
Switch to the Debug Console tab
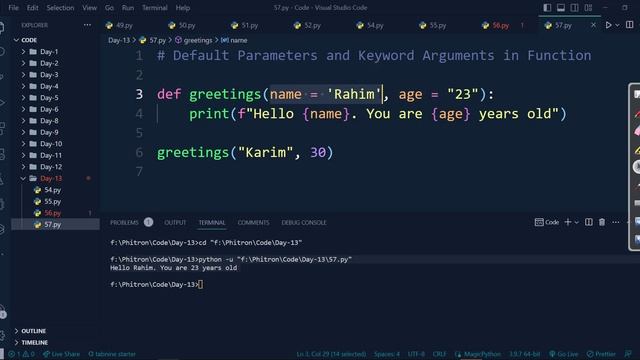point(304,222)
